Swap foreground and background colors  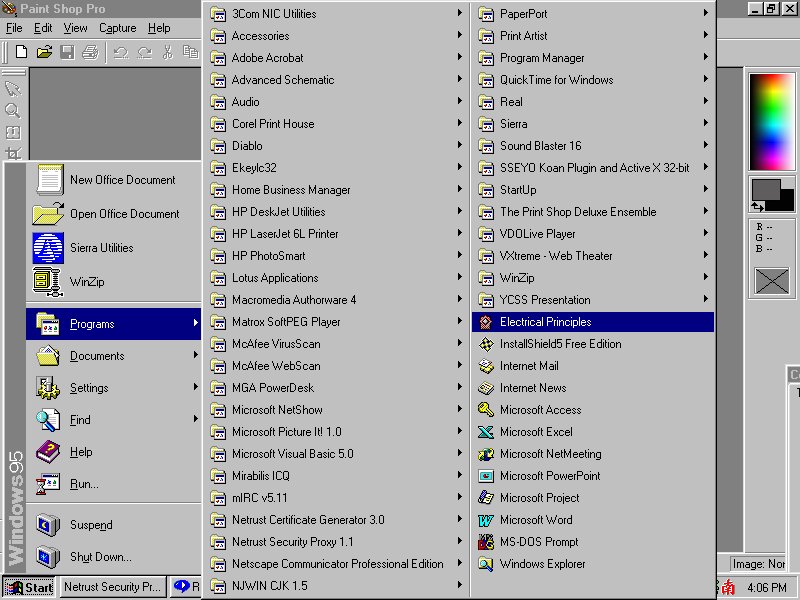757,206
